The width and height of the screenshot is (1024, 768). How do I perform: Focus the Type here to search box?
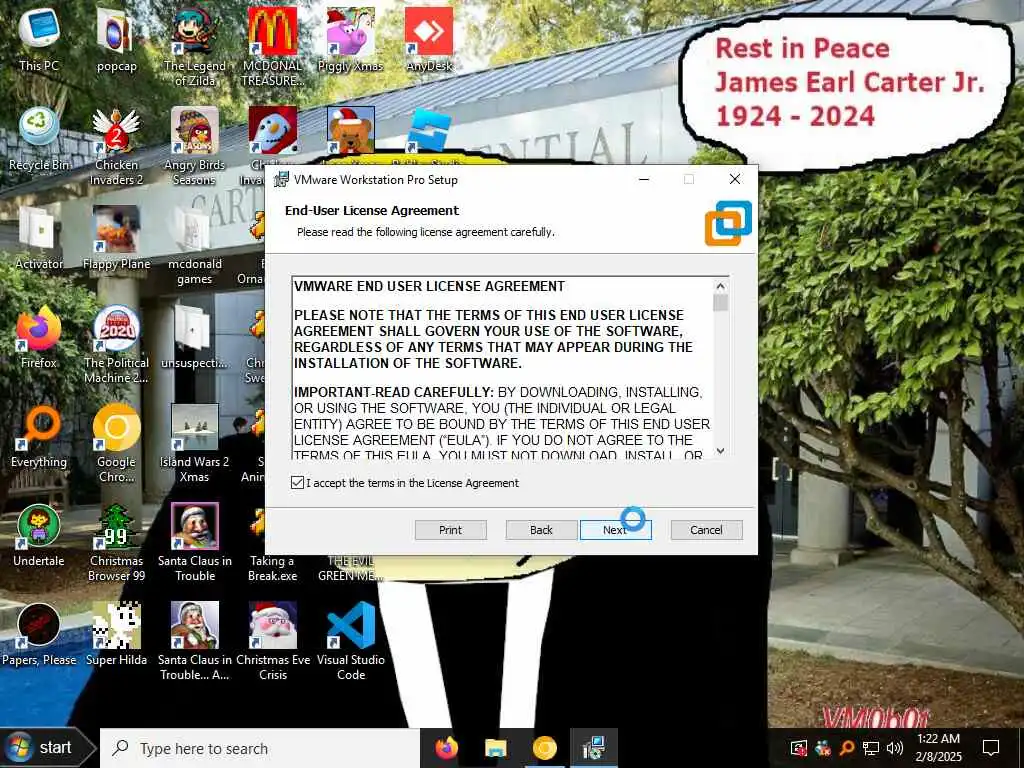260,748
